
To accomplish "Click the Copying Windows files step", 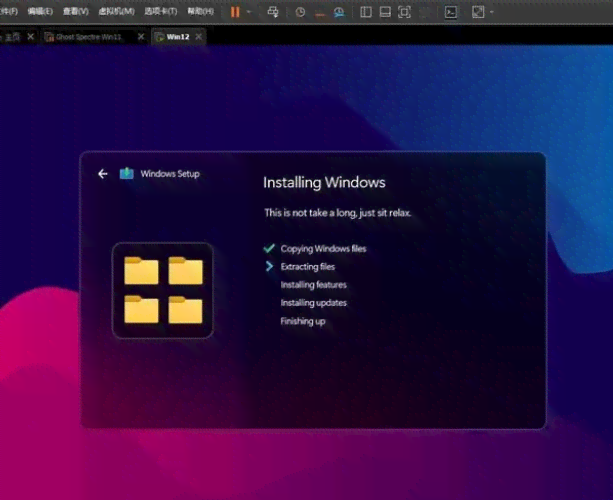I will pyautogui.click(x=323, y=249).
